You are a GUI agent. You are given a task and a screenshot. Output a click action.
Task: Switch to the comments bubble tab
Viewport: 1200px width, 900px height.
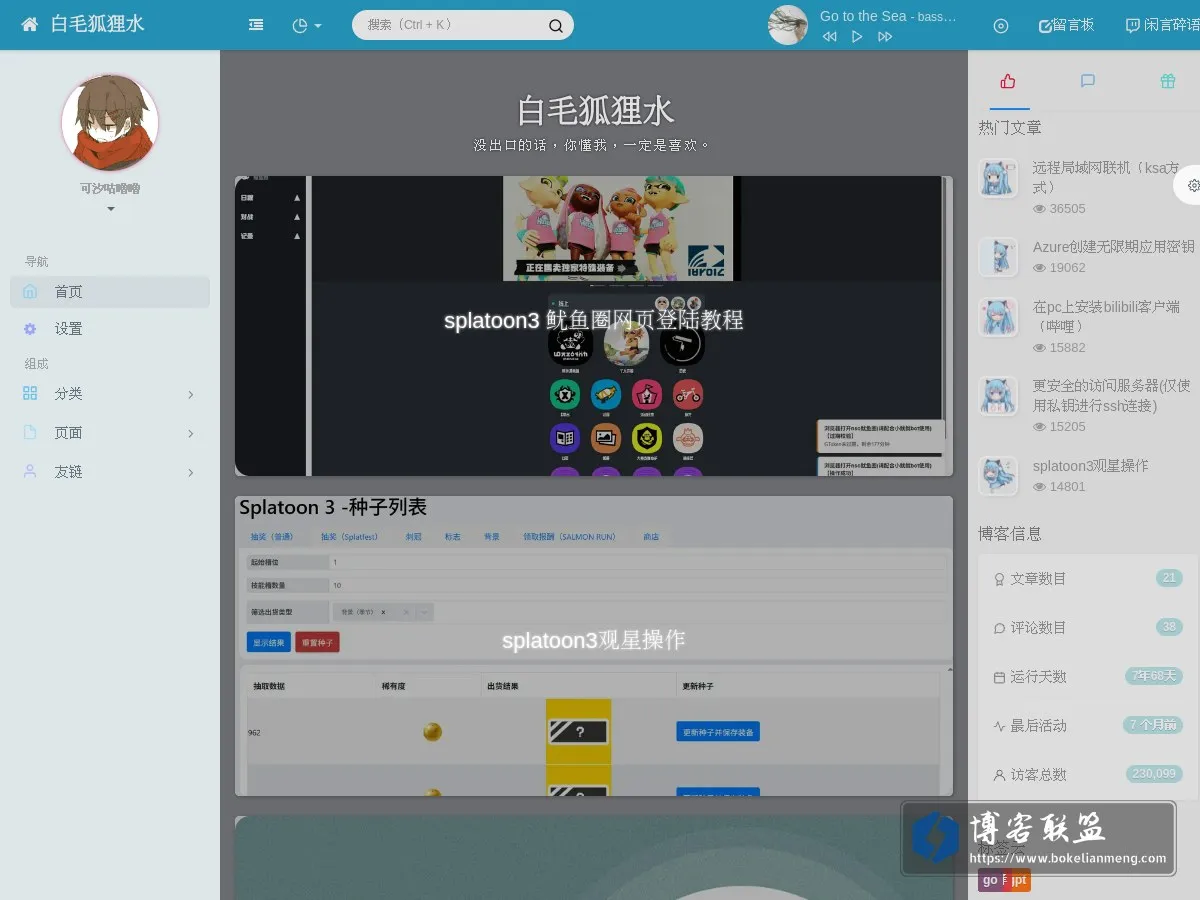click(x=1088, y=81)
